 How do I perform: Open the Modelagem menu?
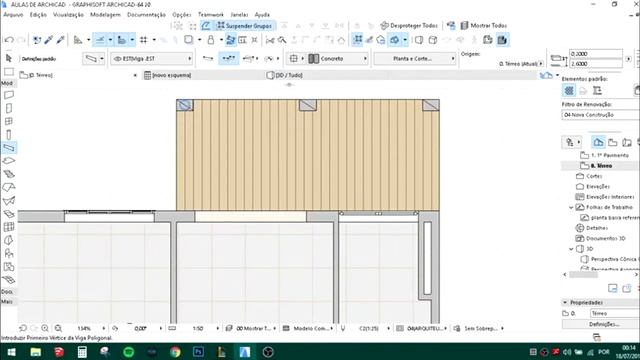(105, 15)
